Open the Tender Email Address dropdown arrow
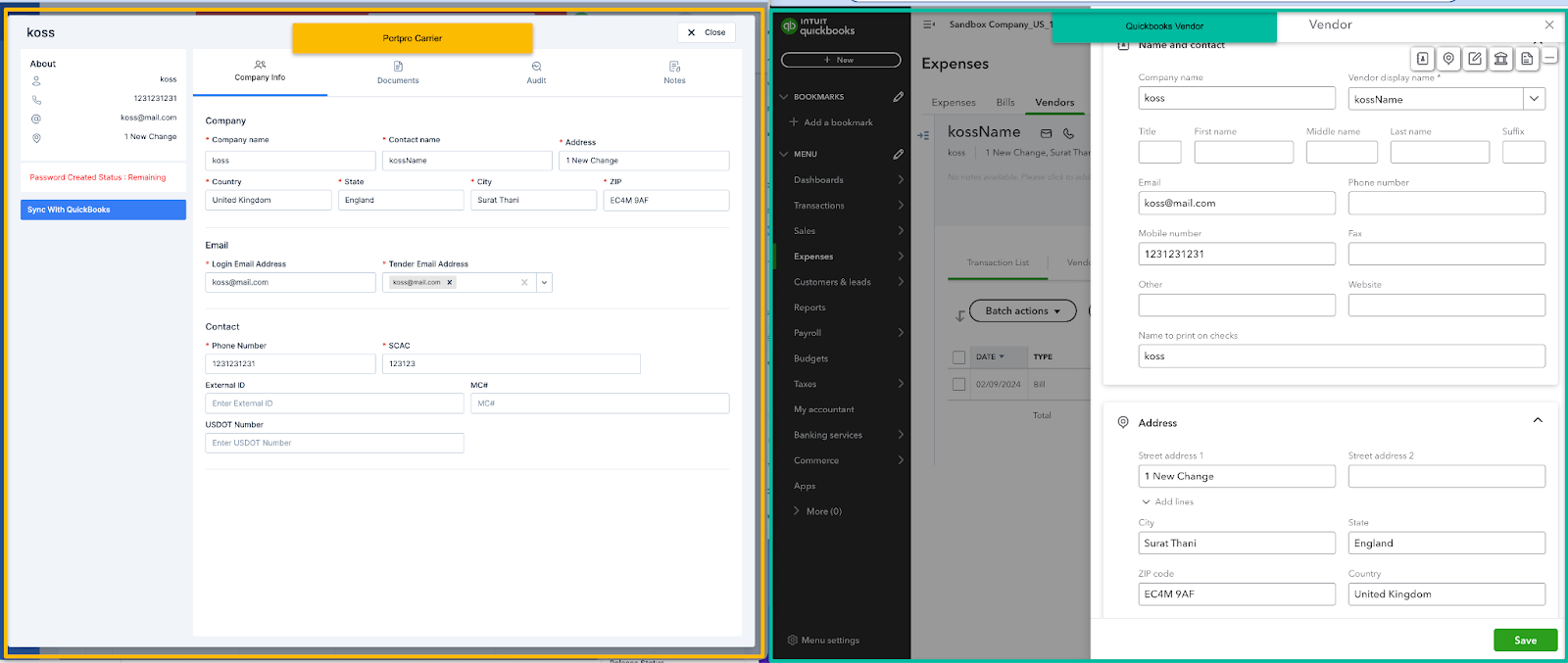Image resolution: width=1568 pixels, height=663 pixels. pos(544,282)
